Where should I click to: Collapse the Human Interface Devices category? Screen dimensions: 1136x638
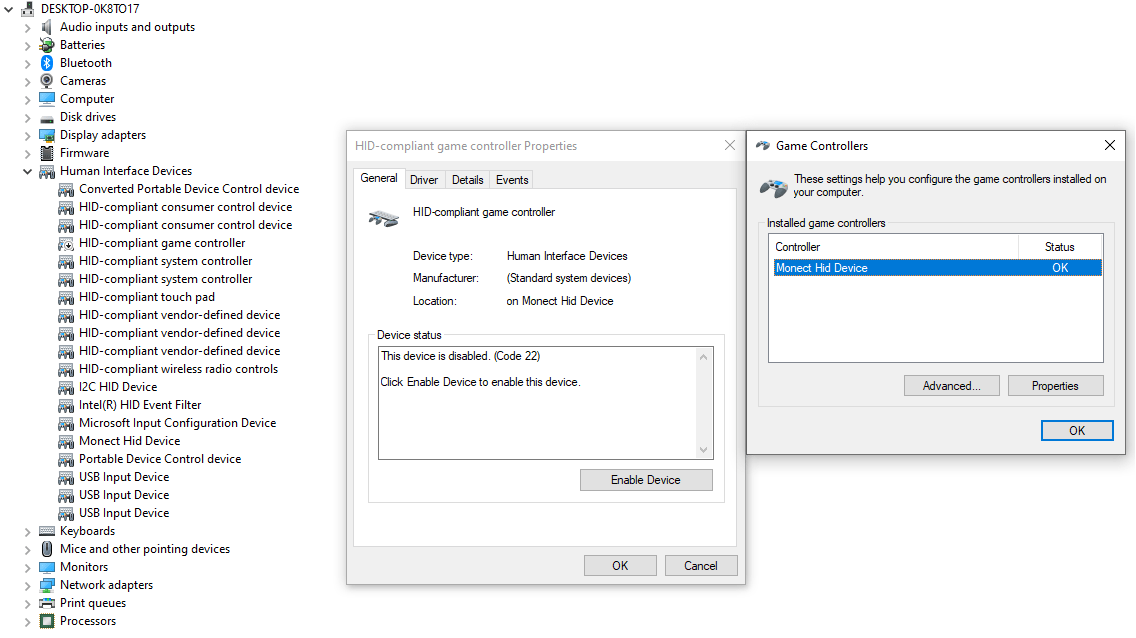(27, 171)
